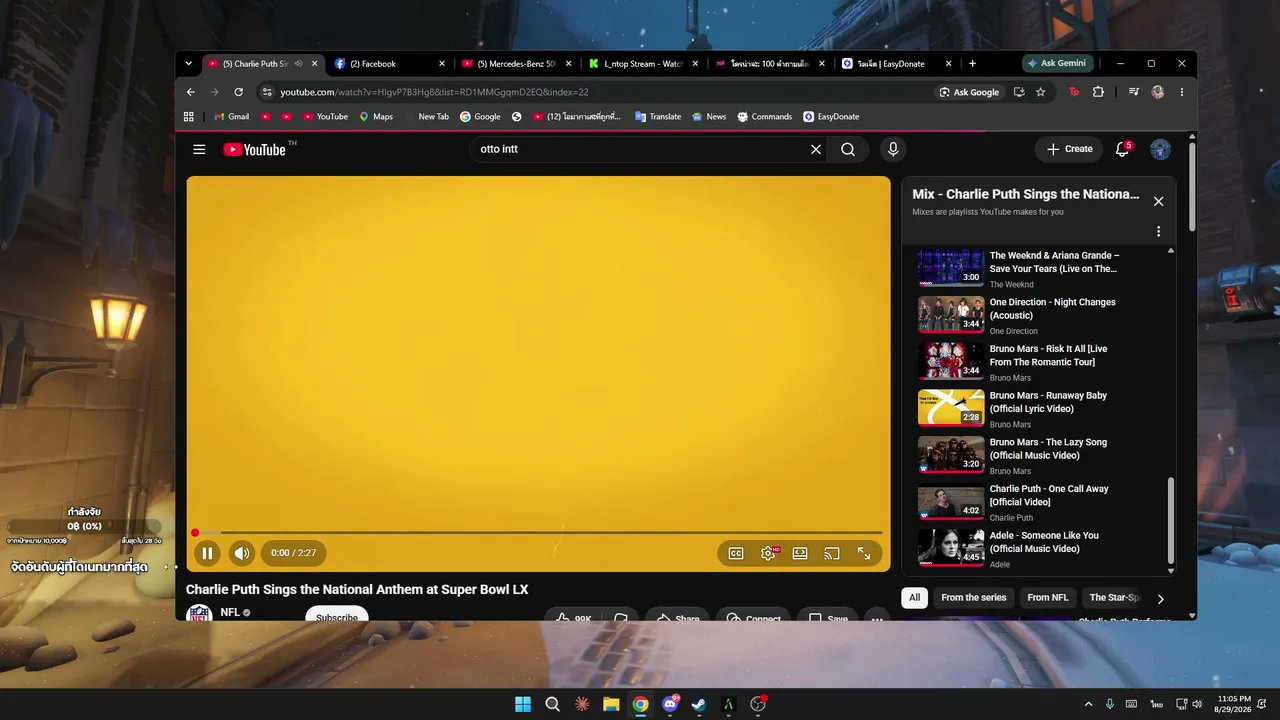Open the Chrome media controls button
The height and width of the screenshot is (720, 1280).
1133,92
